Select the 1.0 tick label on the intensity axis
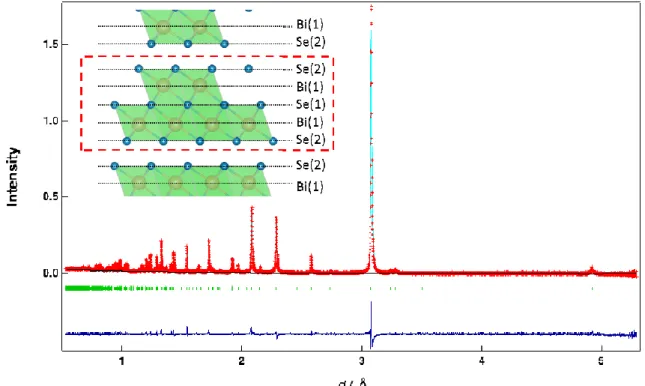 coord(50,121)
